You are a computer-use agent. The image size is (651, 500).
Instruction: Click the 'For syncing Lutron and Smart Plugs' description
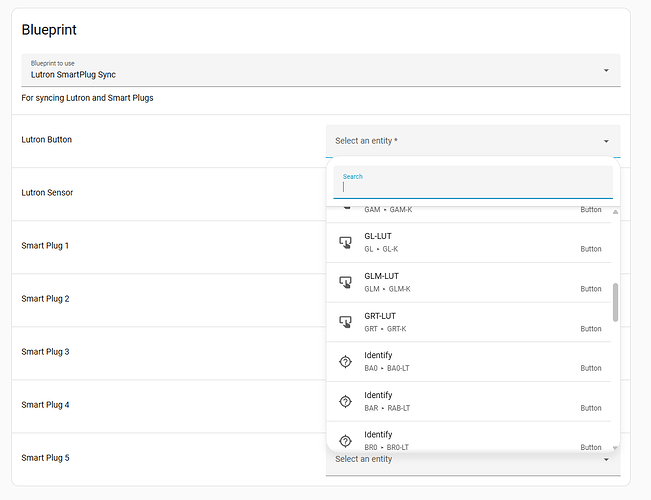(87, 98)
